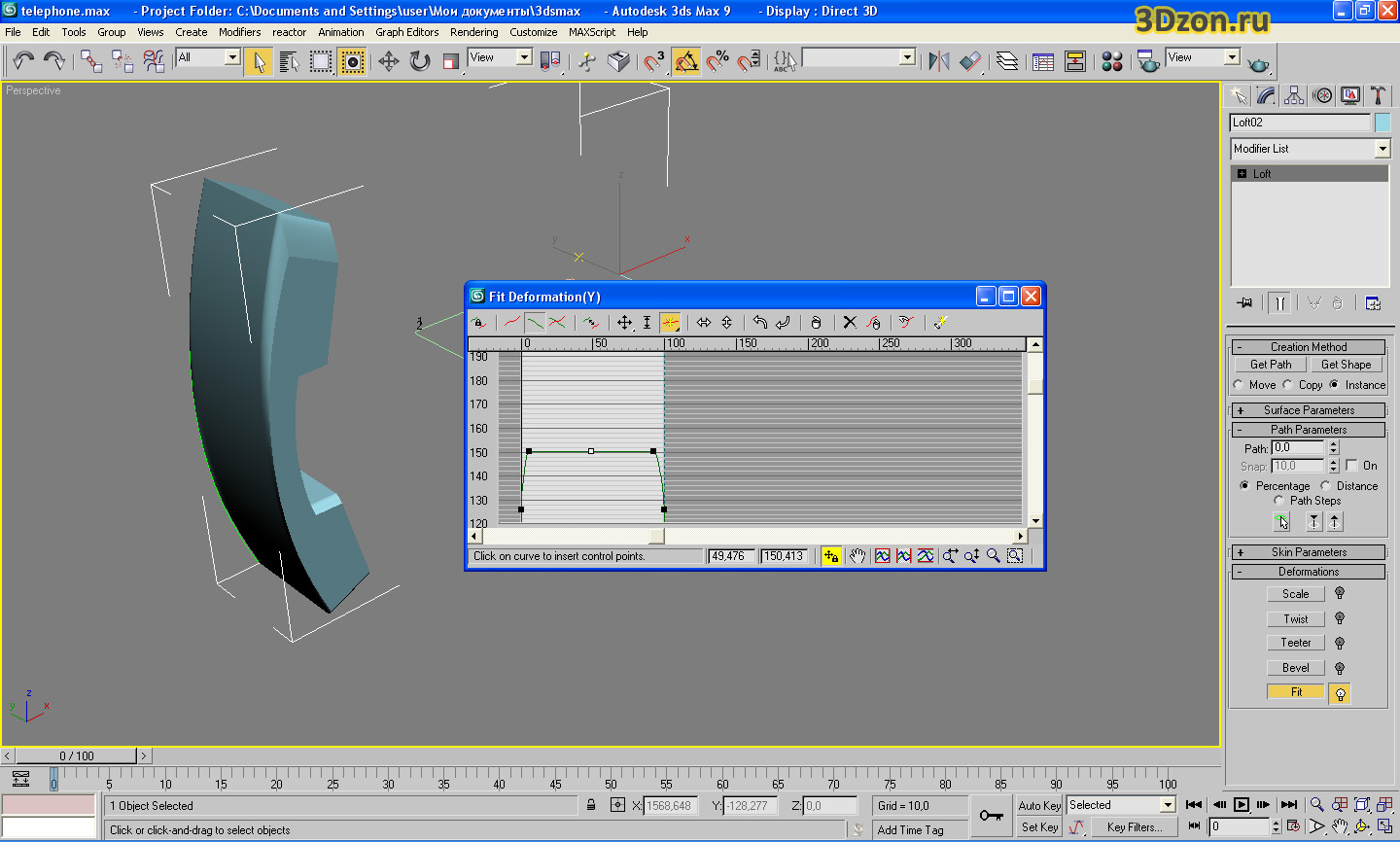
Task: Open the reference coordinate View dropdown
Action: (x=524, y=57)
